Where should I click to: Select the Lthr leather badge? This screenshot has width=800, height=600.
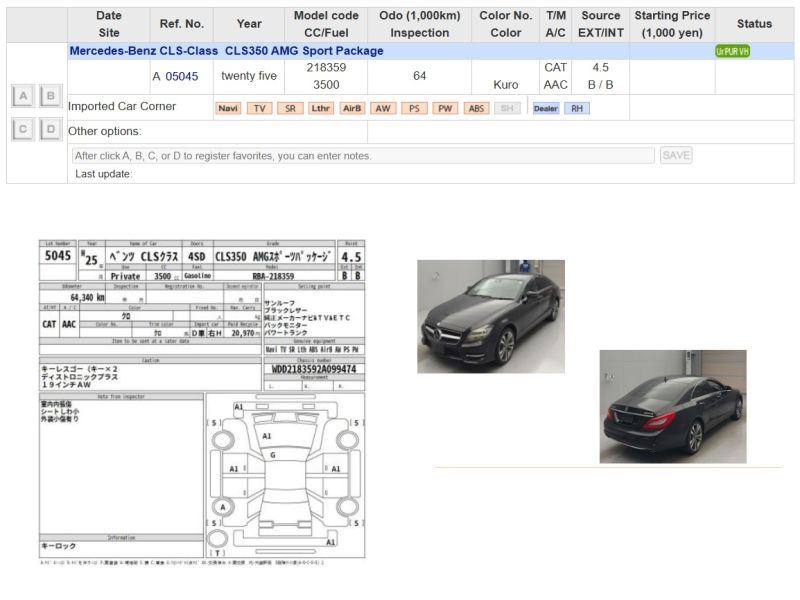pos(321,108)
